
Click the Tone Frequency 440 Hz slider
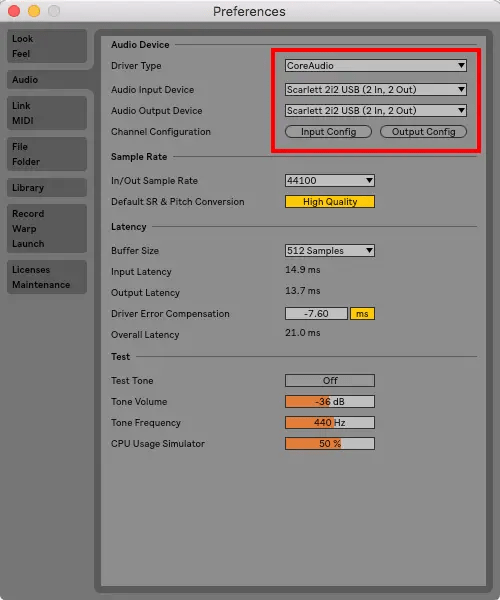330,423
